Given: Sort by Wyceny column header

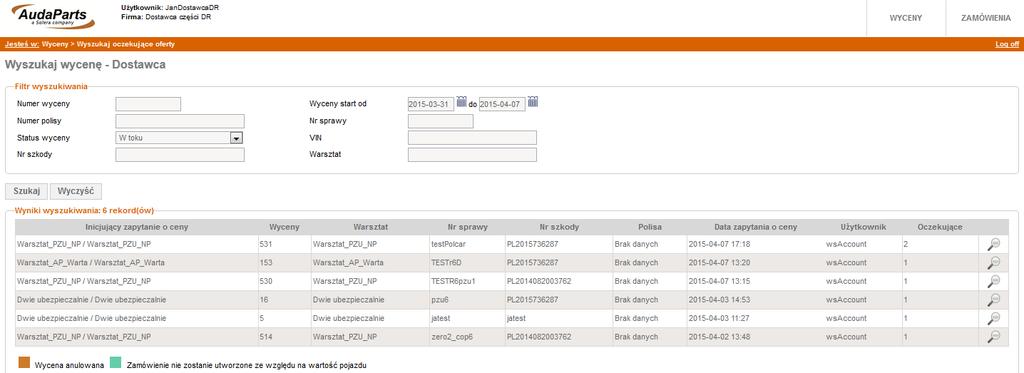Looking at the screenshot, I should pyautogui.click(x=284, y=227).
